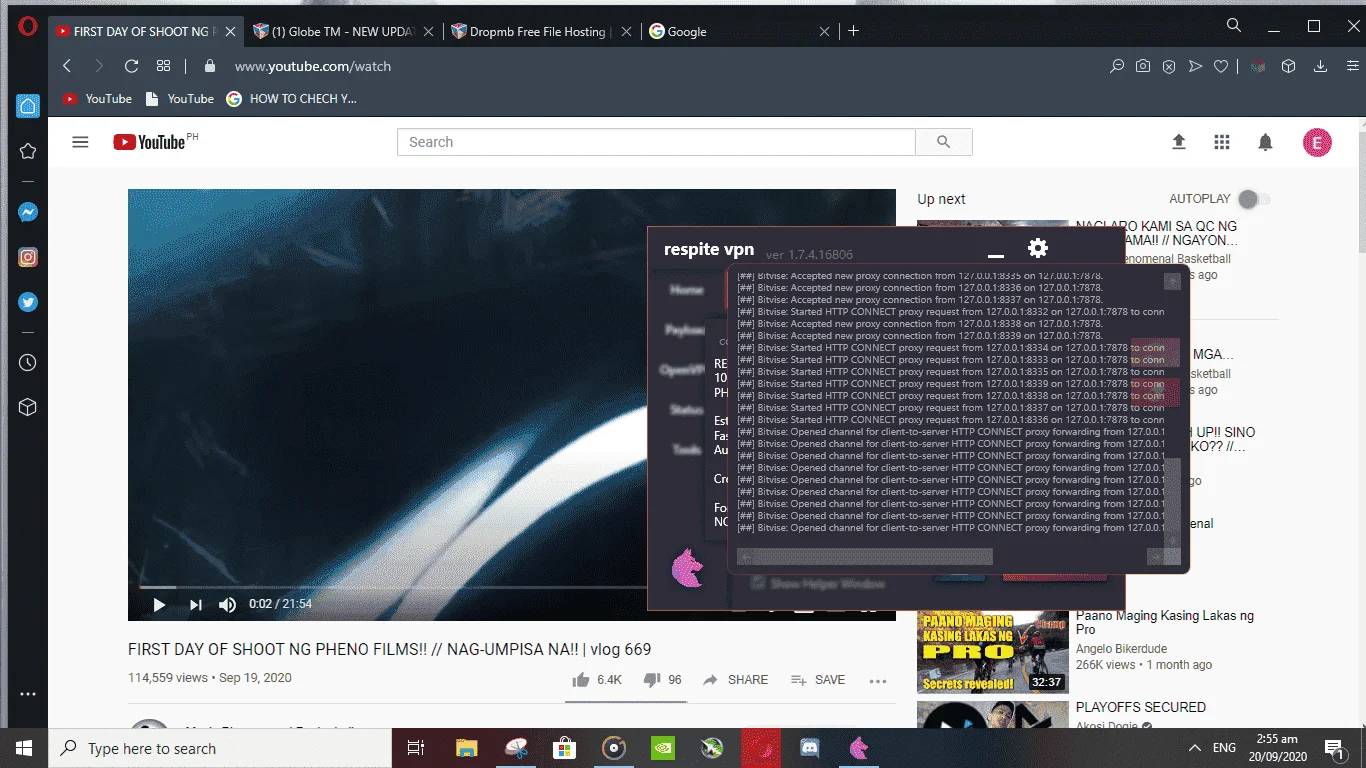Mute the video player volume
This screenshot has width=1366, height=768.
[x=228, y=604]
